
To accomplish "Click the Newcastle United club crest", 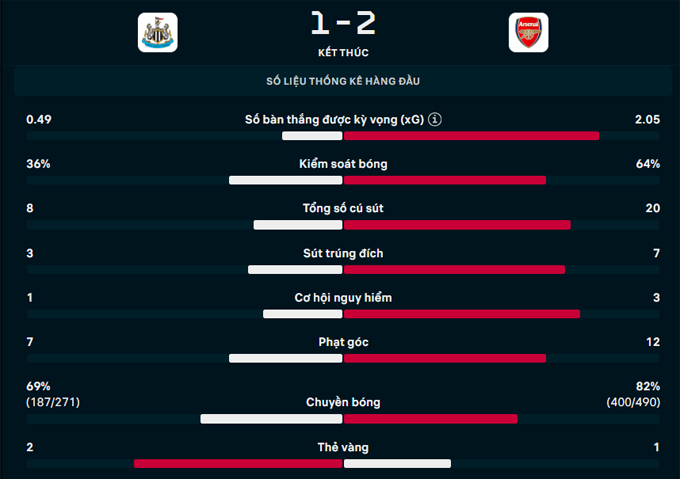I will coord(157,32).
